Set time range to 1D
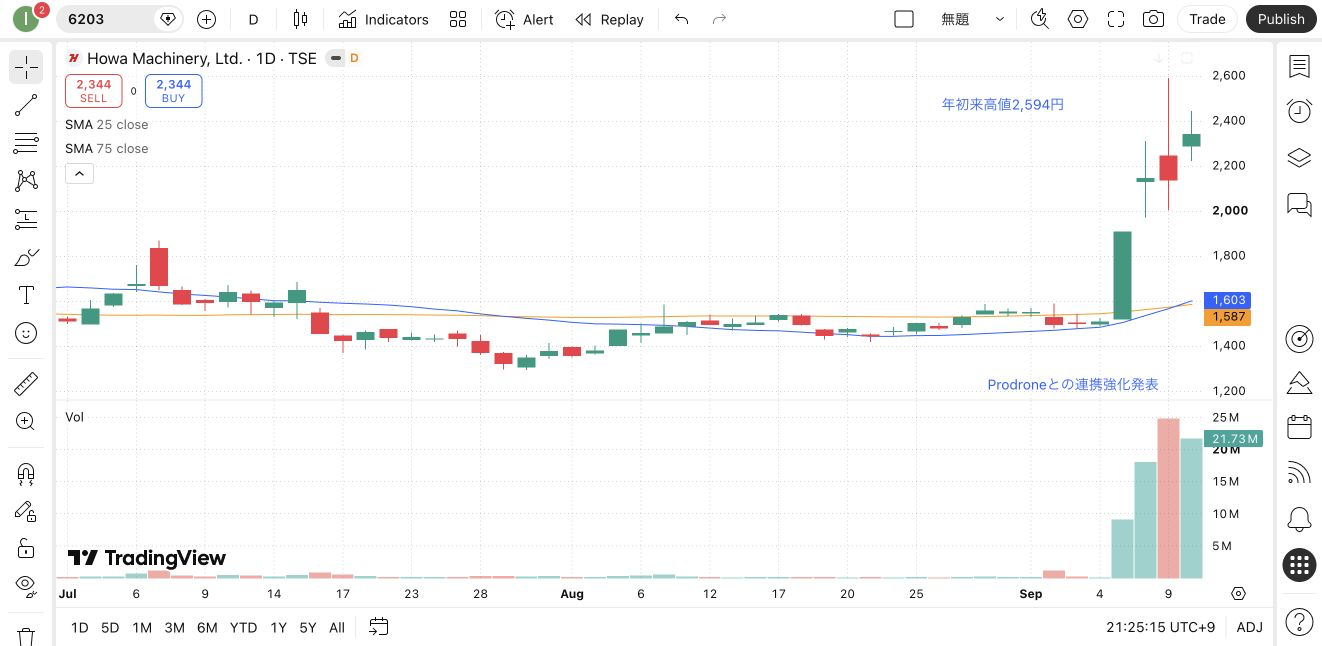Image resolution: width=1322 pixels, height=646 pixels. (x=80, y=628)
